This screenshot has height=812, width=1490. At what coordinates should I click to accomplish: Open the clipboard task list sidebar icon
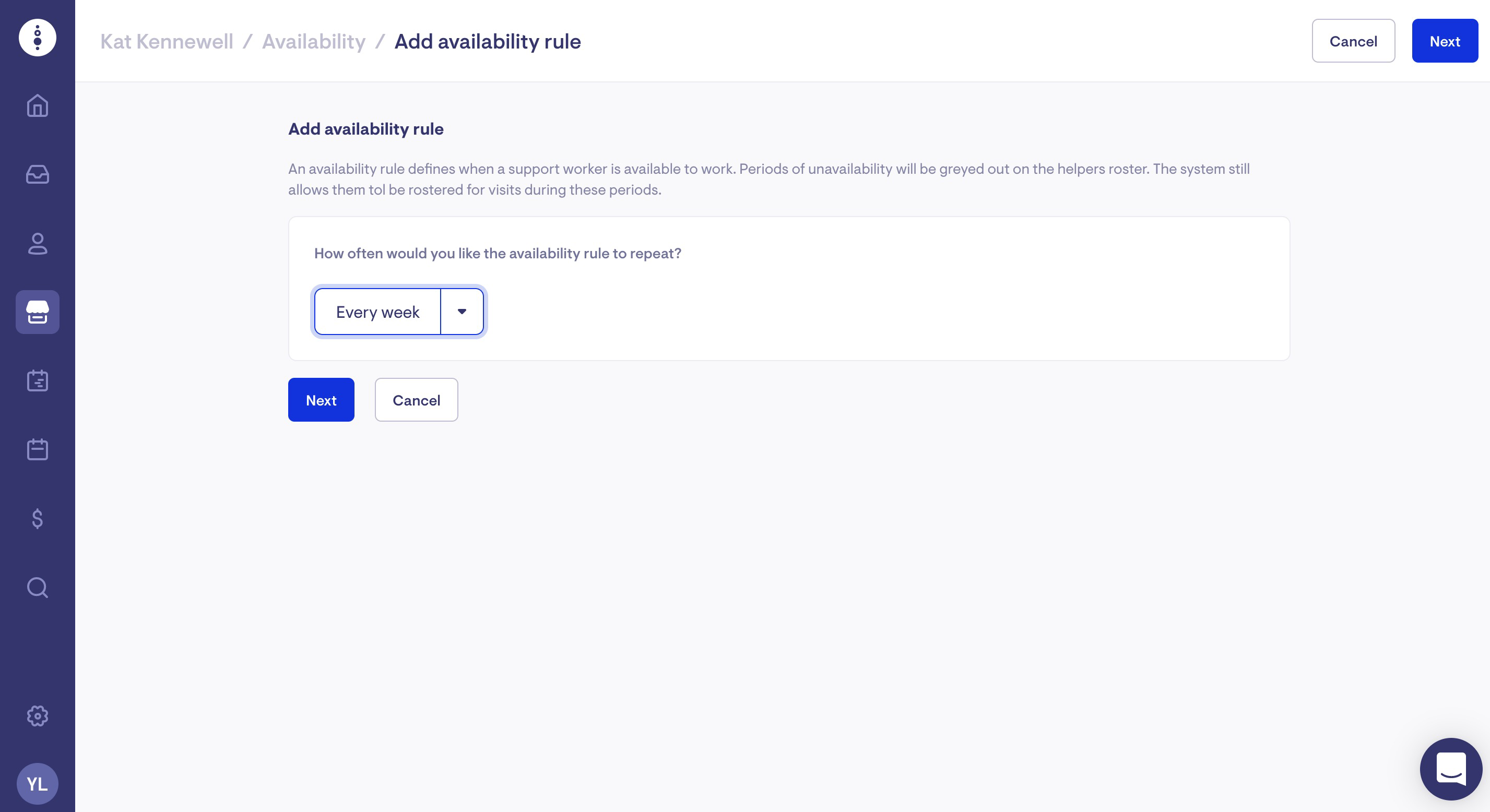tap(38, 380)
